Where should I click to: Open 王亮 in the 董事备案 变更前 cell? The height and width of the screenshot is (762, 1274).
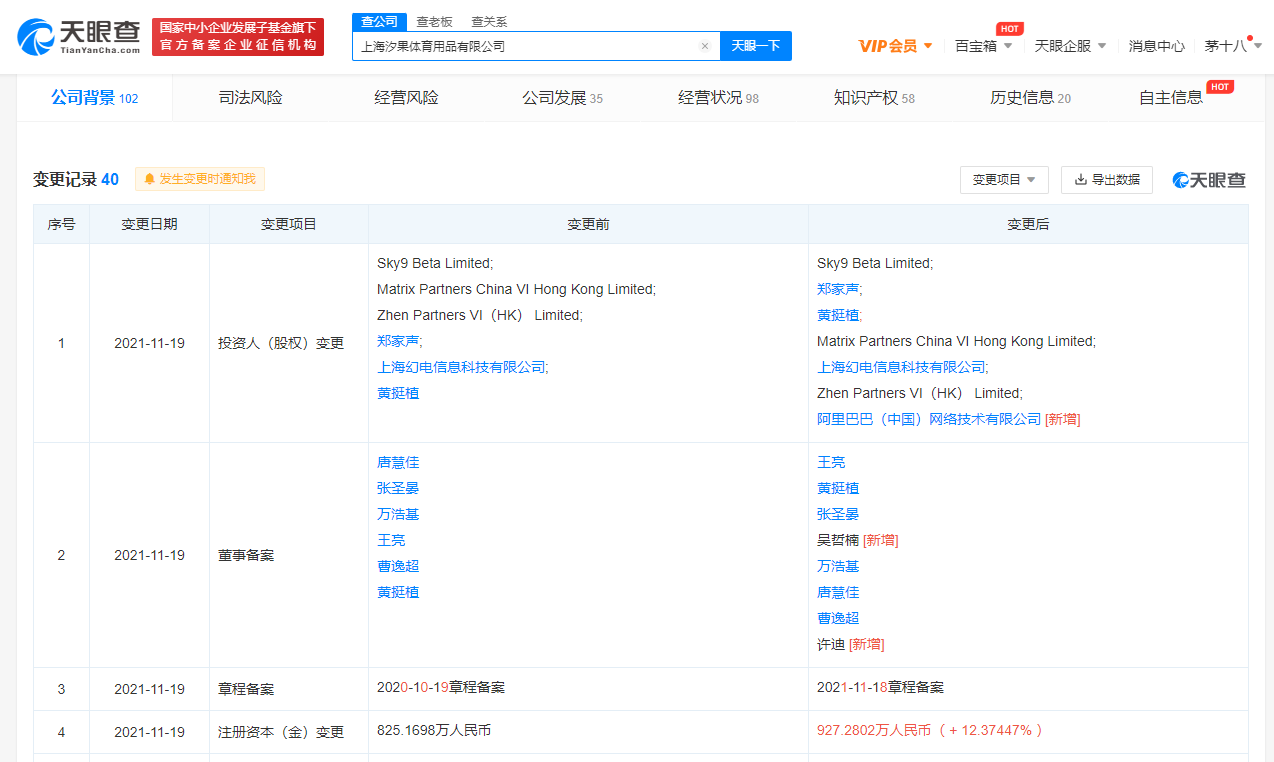coord(391,540)
